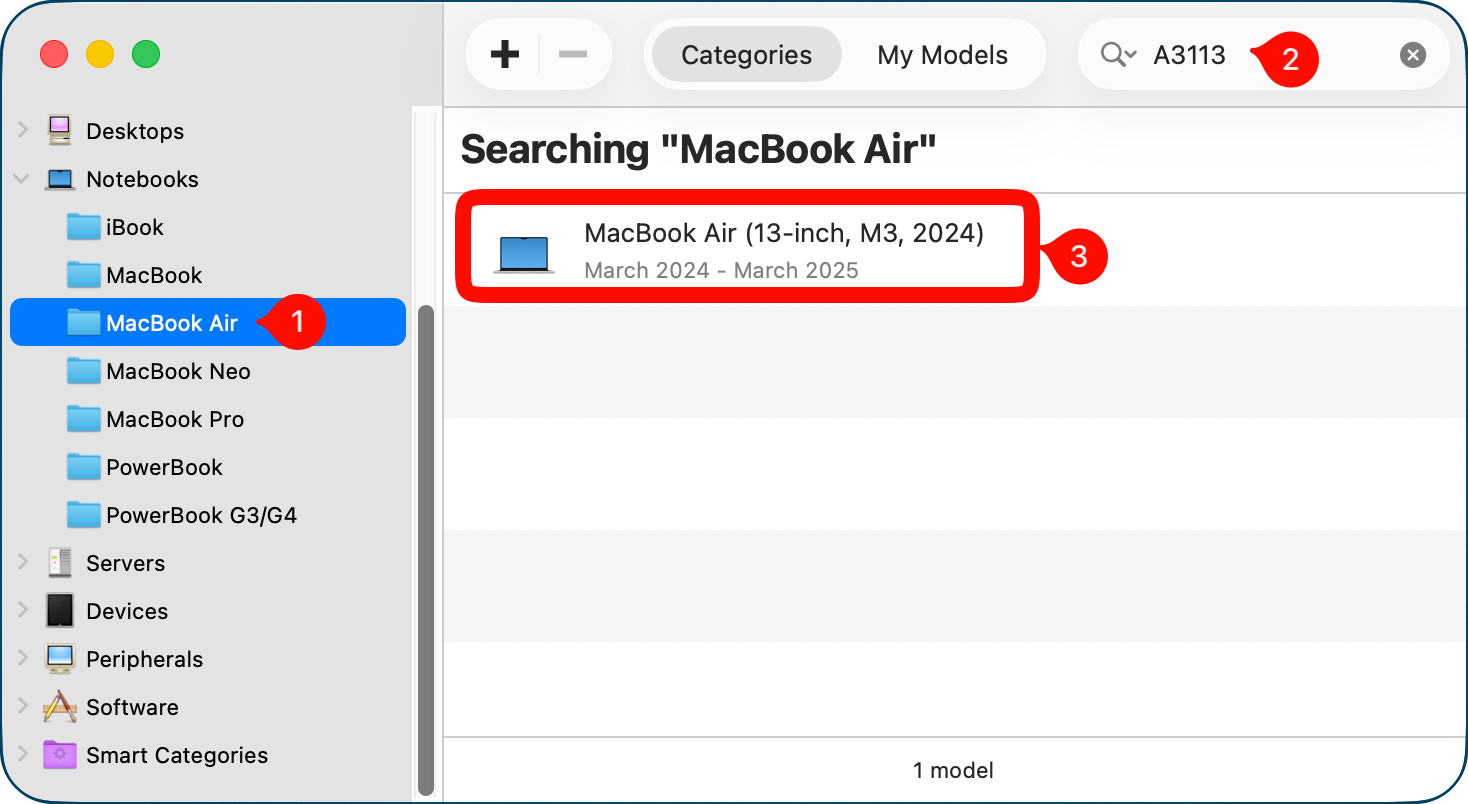The width and height of the screenshot is (1468, 804).
Task: Switch to the My Models tab
Action: [942, 54]
